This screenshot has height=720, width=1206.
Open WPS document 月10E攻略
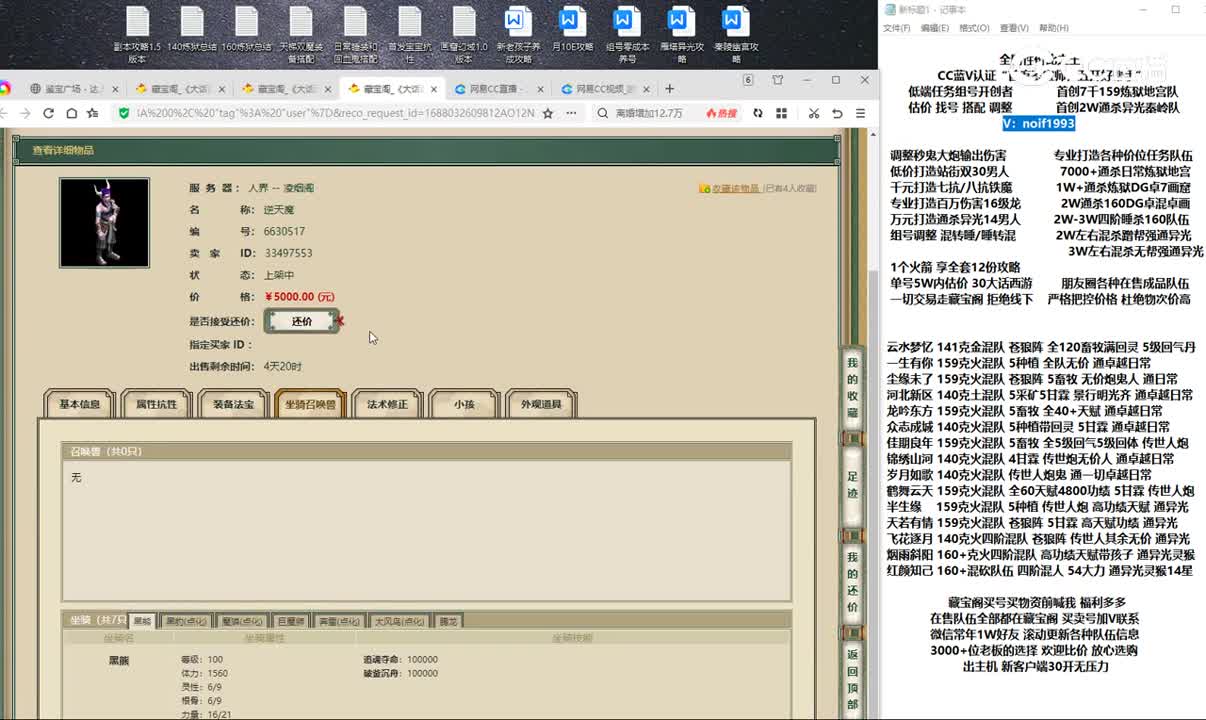point(572,30)
